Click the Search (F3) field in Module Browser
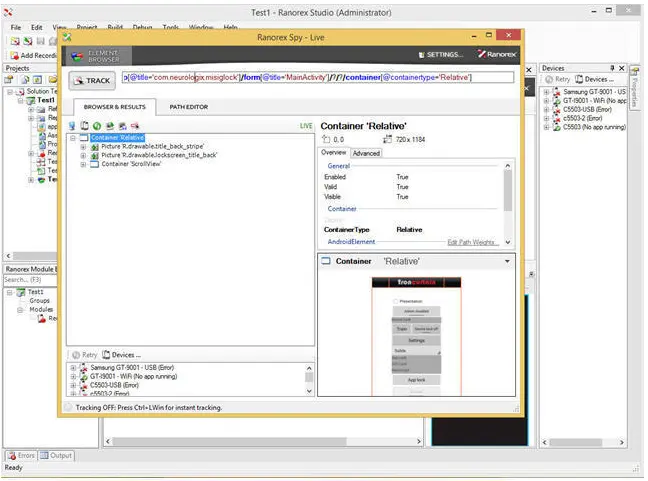This screenshot has height=481, width=648. [x=30, y=280]
